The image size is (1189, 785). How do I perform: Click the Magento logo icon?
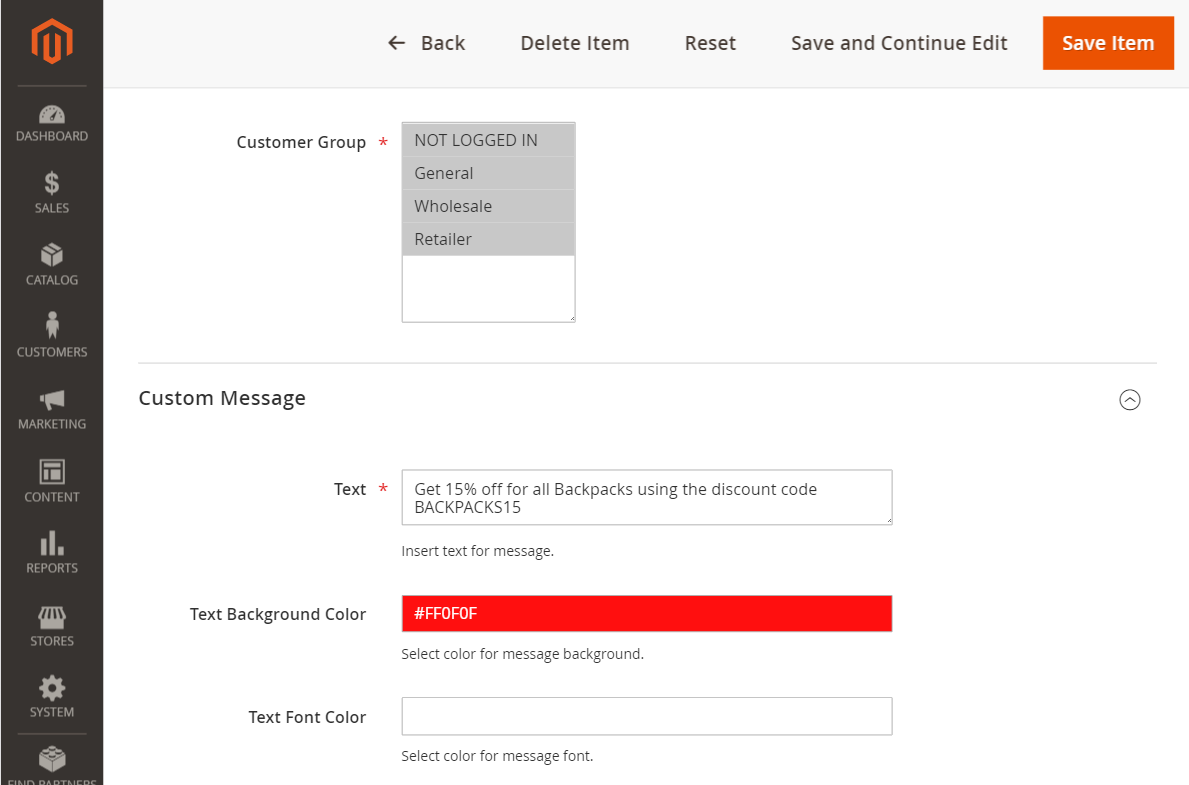click(x=51, y=42)
